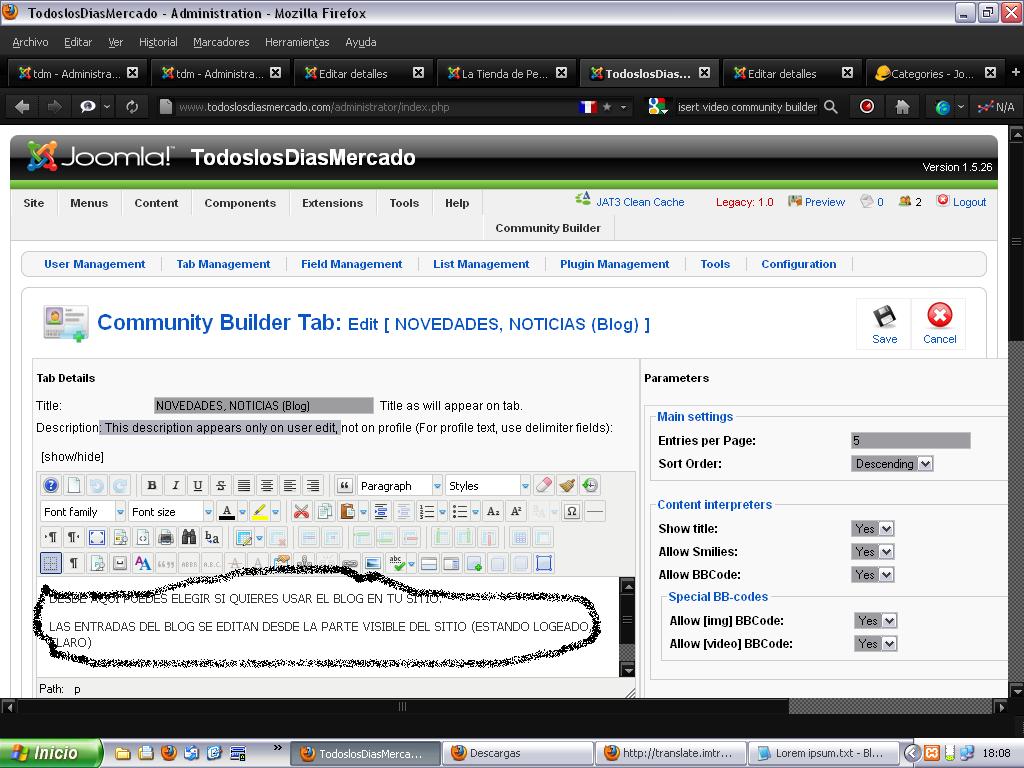
Task: Remove formatting with the eraser icon
Action: point(543,485)
